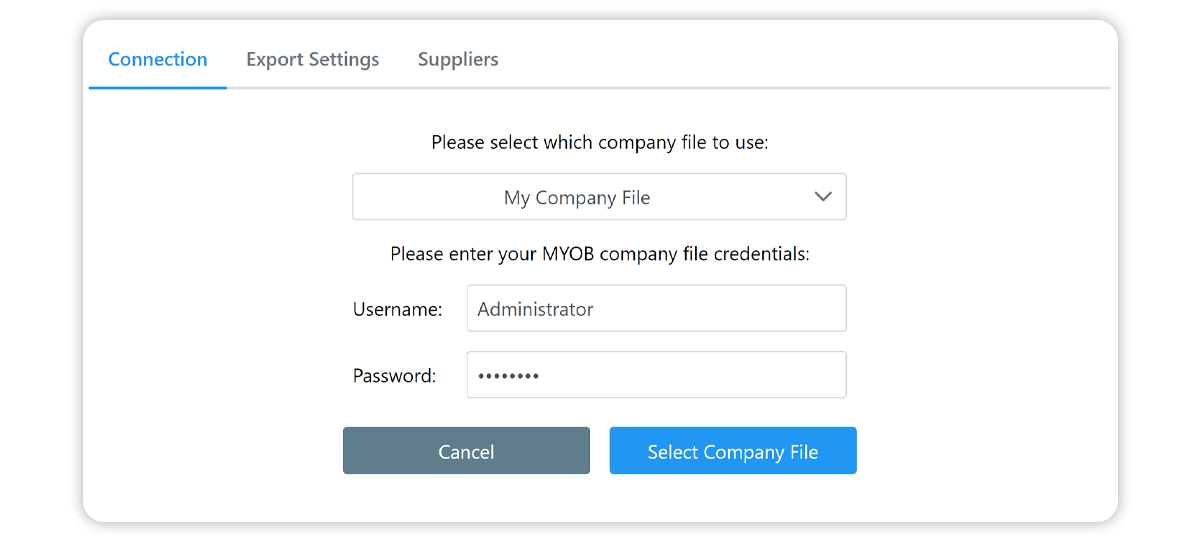Click the blue underline beneath Connection tab
Image resolution: width=1200 pixels, height=553 pixels.
click(x=158, y=87)
